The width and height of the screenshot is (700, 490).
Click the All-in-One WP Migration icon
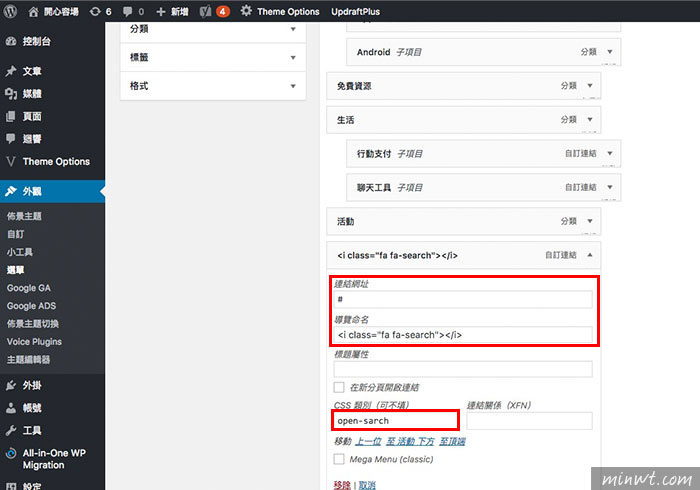11,453
